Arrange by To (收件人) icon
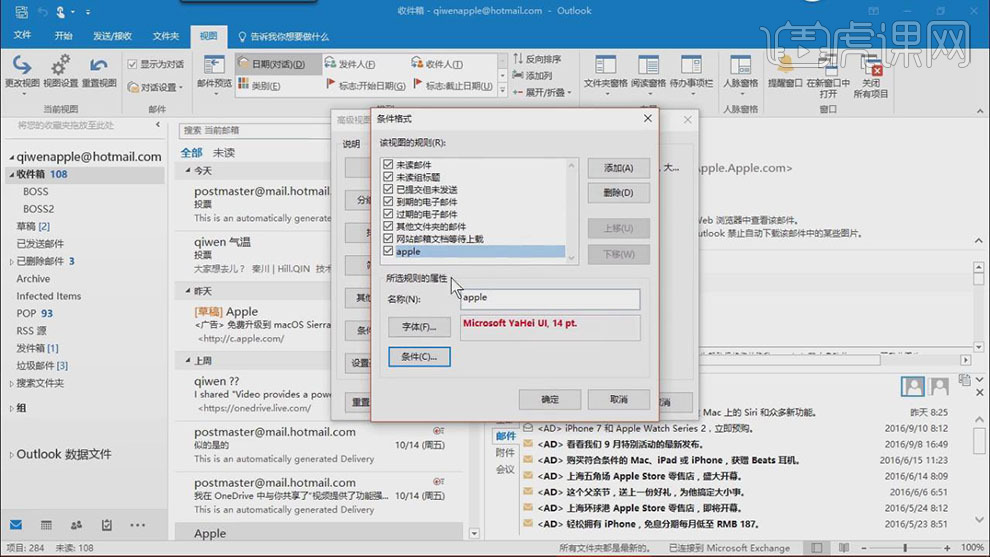Screen dimensions: 990x557 (x=417, y=63)
